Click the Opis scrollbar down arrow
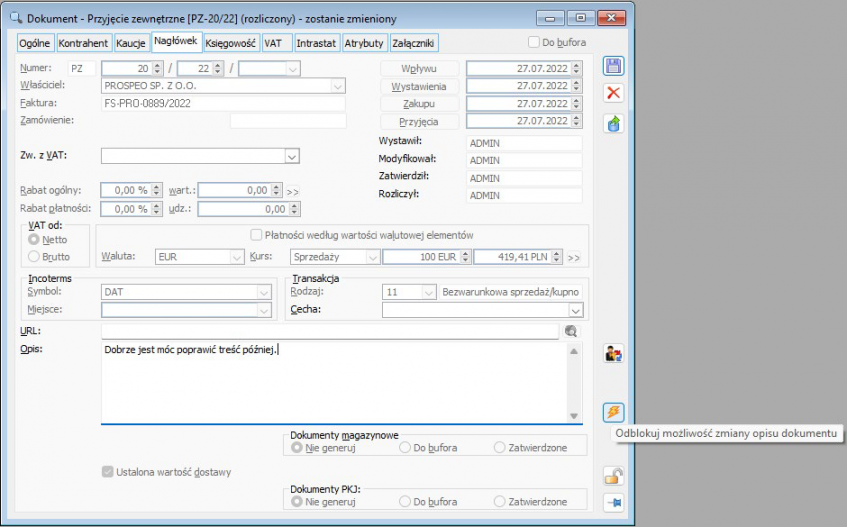The height and width of the screenshot is (527, 847). [574, 416]
